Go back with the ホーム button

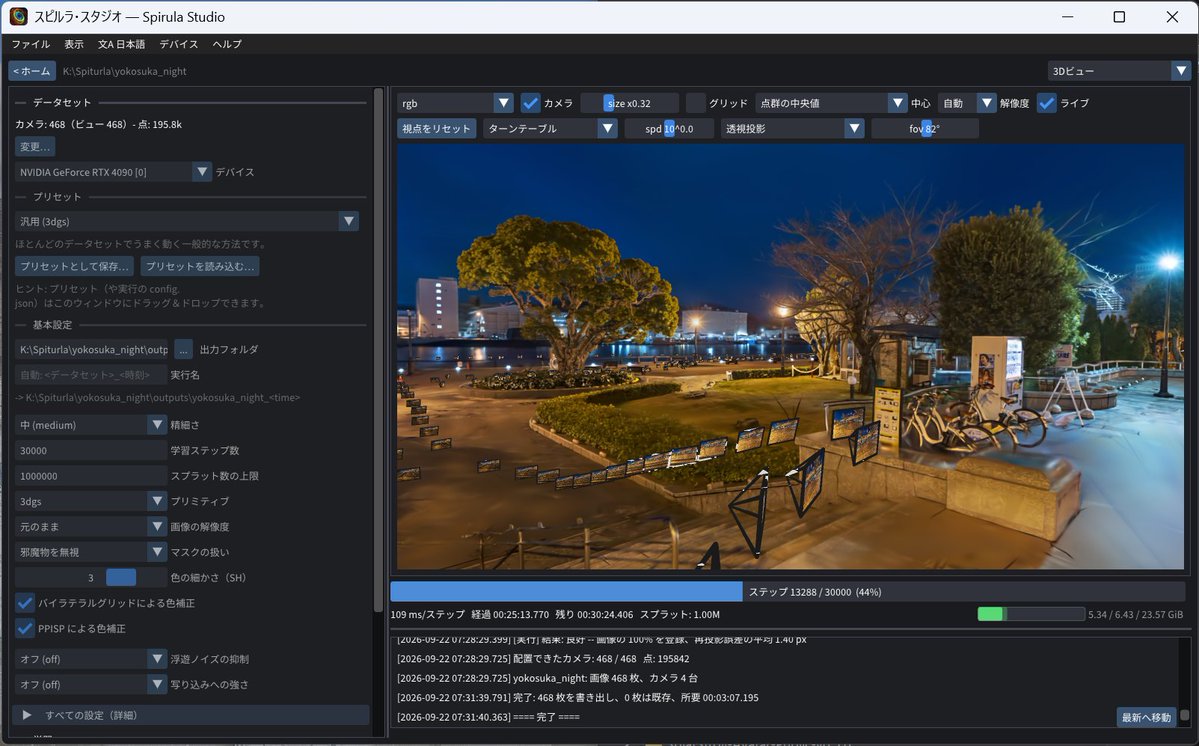(x=32, y=71)
